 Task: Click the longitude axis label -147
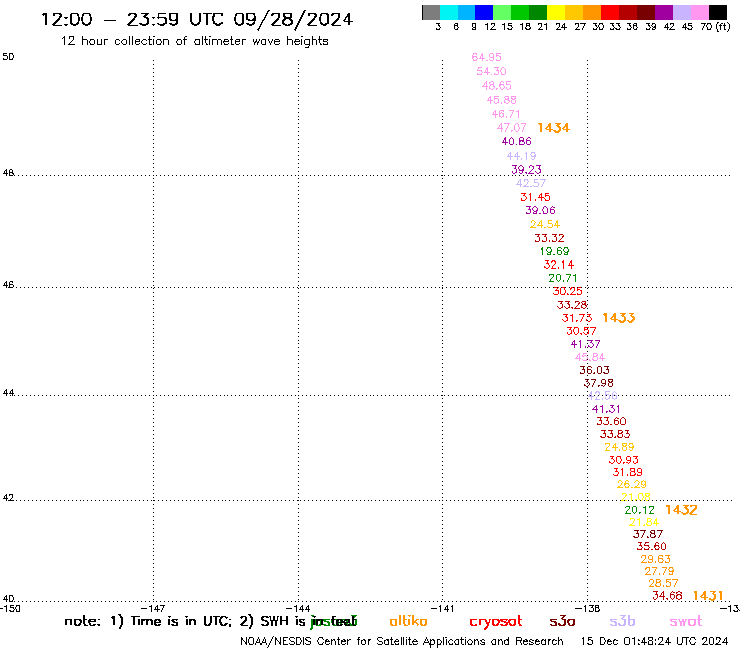pos(153,608)
